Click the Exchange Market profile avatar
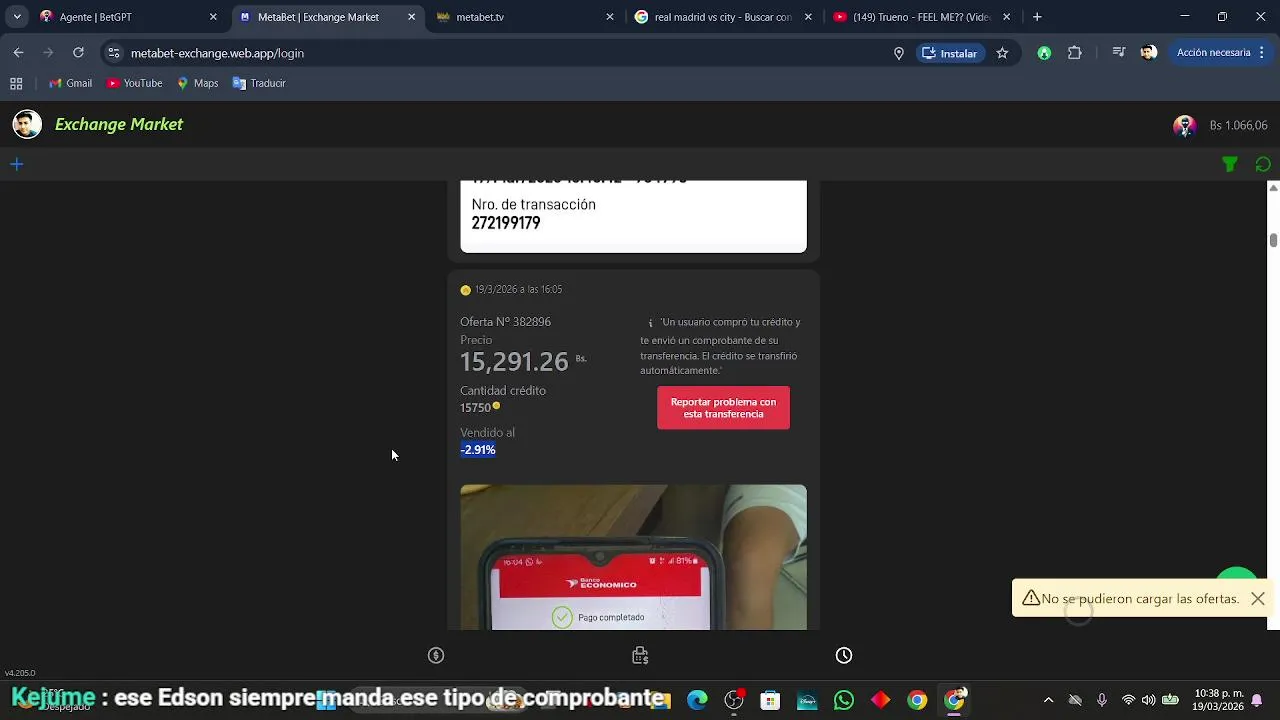Viewport: 1280px width, 720px height. click(x=27, y=124)
